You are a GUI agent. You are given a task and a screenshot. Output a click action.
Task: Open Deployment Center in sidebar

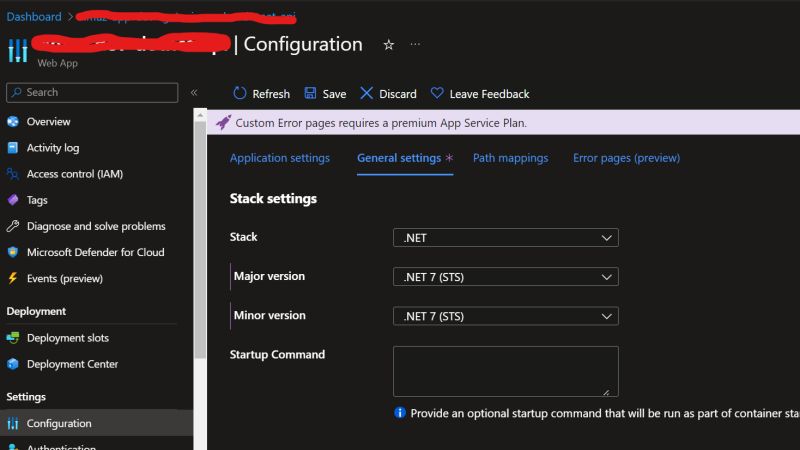click(72, 364)
